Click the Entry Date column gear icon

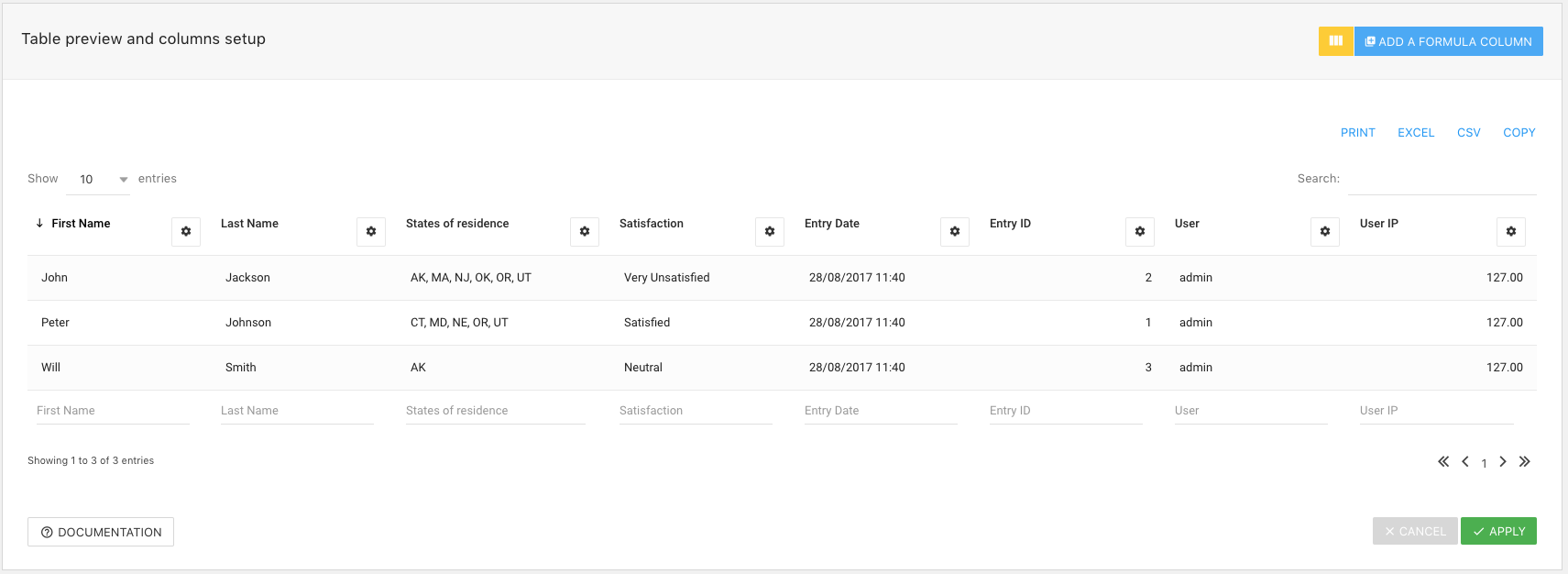(955, 232)
